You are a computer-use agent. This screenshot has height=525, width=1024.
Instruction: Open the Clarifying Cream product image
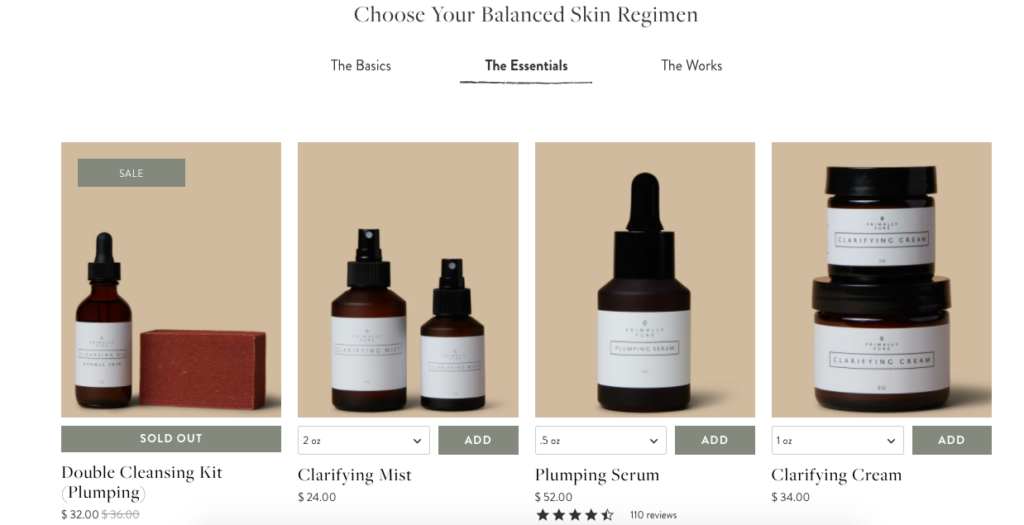point(882,279)
